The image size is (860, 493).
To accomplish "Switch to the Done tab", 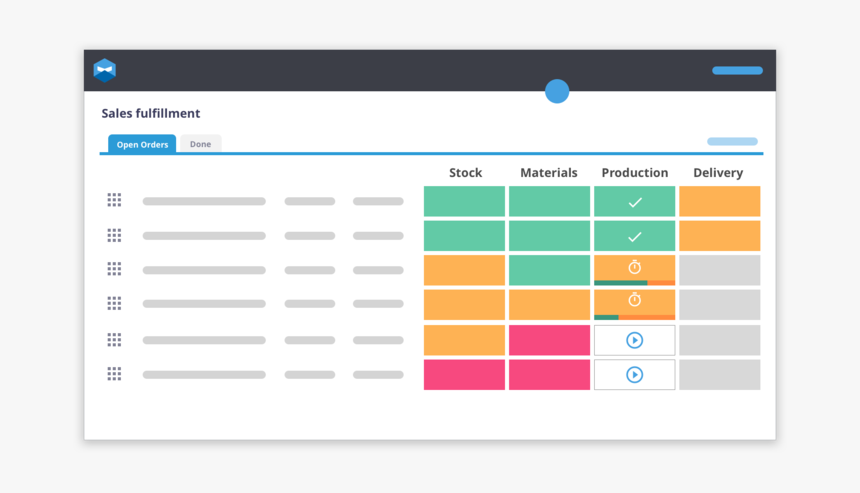I will [201, 145].
